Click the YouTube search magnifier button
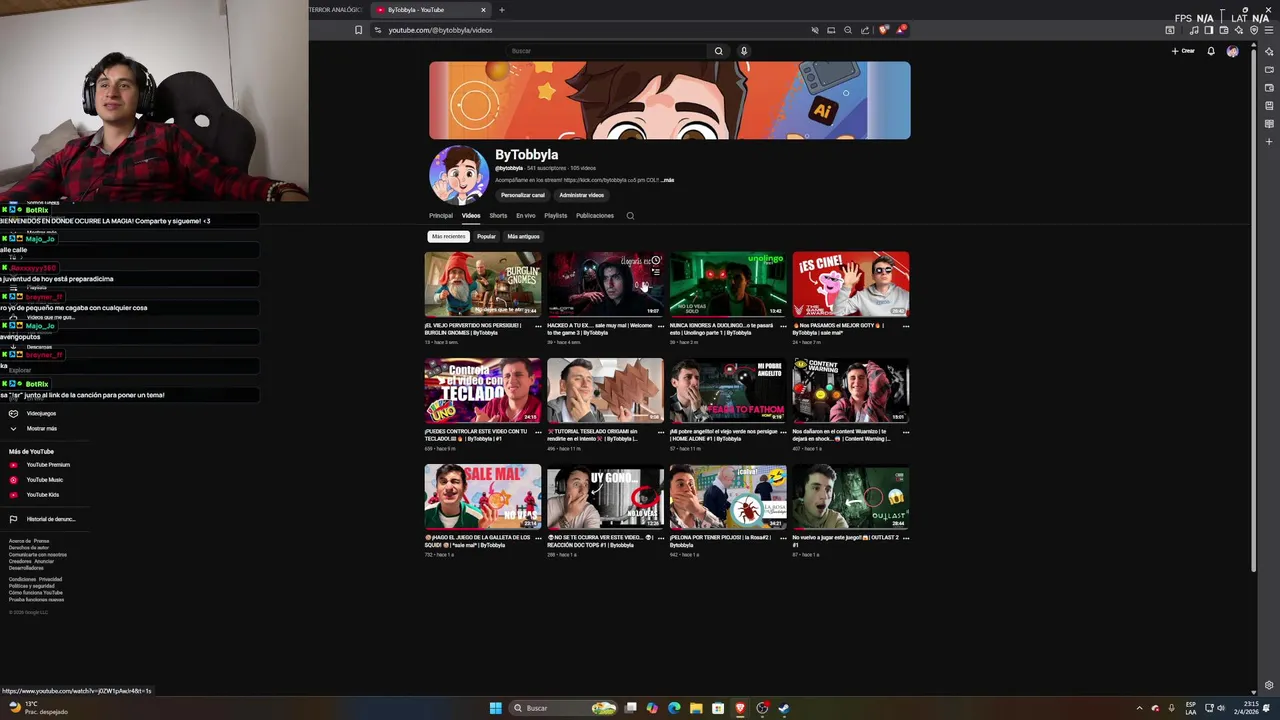This screenshot has height=720, width=1280. click(718, 51)
